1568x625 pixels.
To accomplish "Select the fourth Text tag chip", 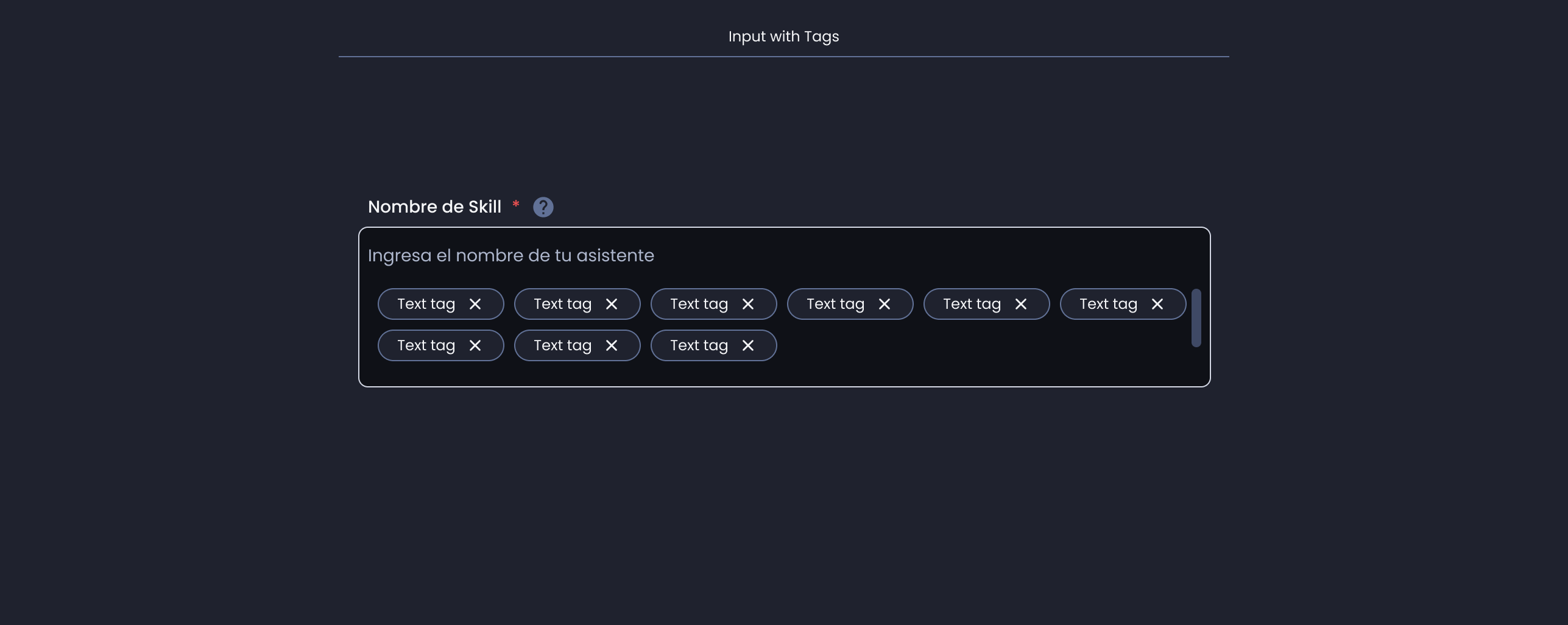I will tap(836, 303).
